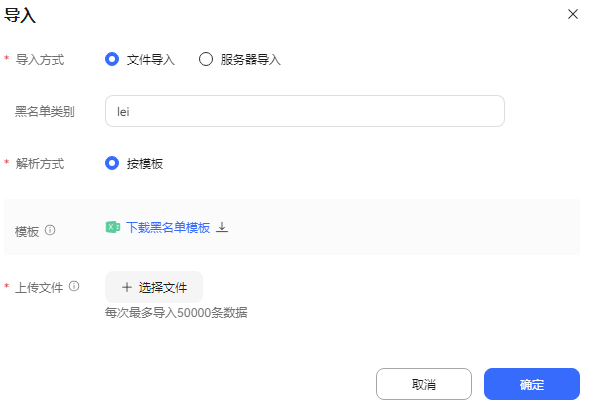
Task: Close the 导入 dialog with the X icon
Action: (573, 14)
